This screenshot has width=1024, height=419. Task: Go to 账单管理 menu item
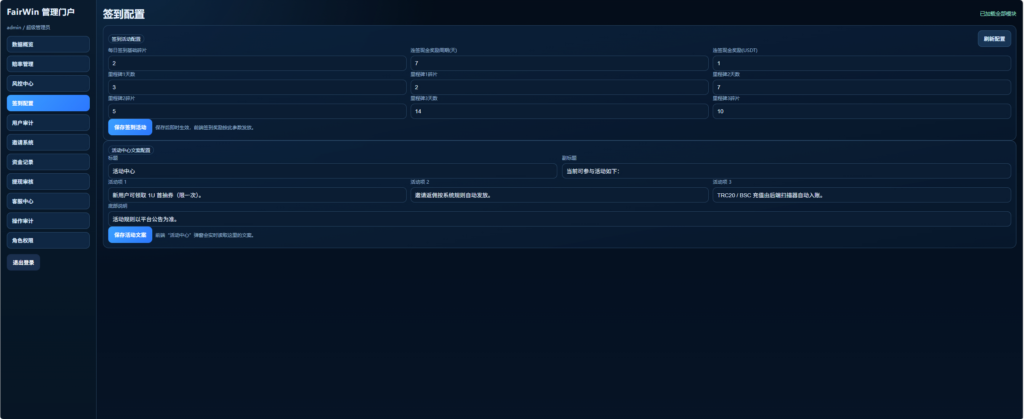pos(48,64)
